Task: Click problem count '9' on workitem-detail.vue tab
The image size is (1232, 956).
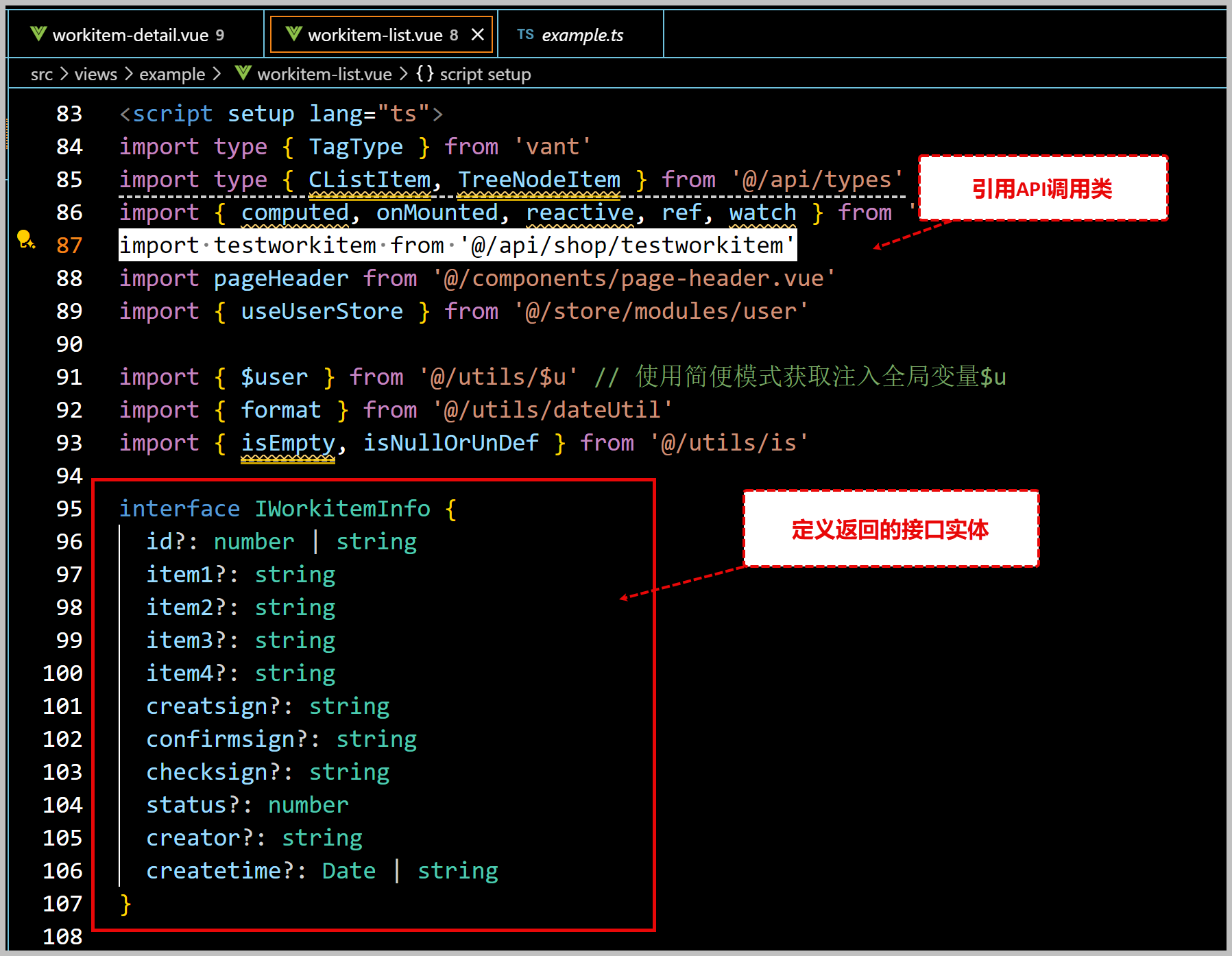Action: coord(220,35)
